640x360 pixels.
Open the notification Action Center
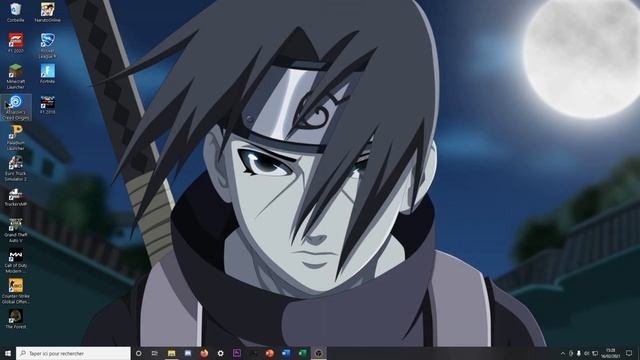(x=629, y=353)
